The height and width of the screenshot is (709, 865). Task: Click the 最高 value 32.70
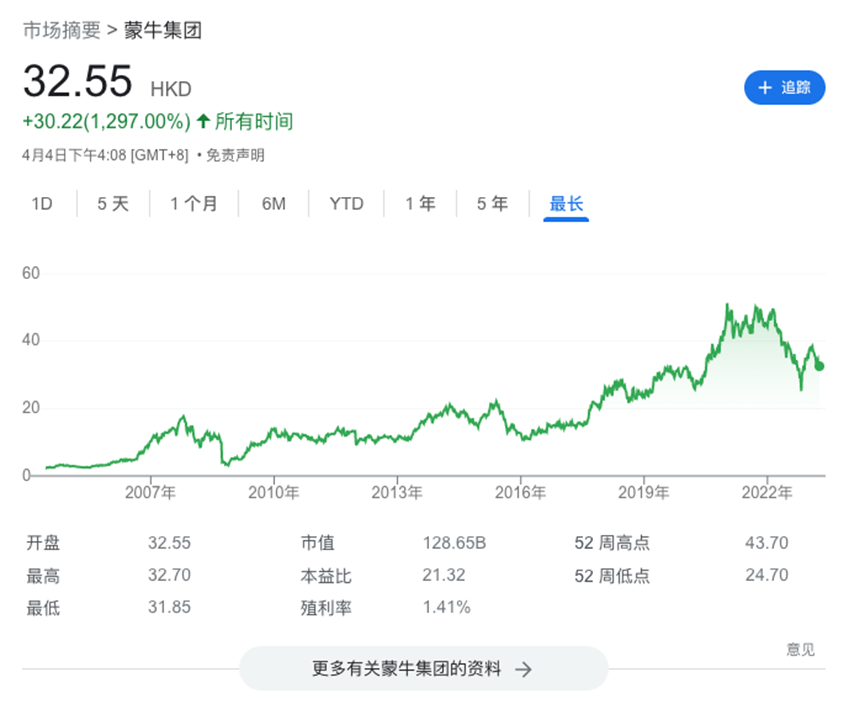click(169, 575)
